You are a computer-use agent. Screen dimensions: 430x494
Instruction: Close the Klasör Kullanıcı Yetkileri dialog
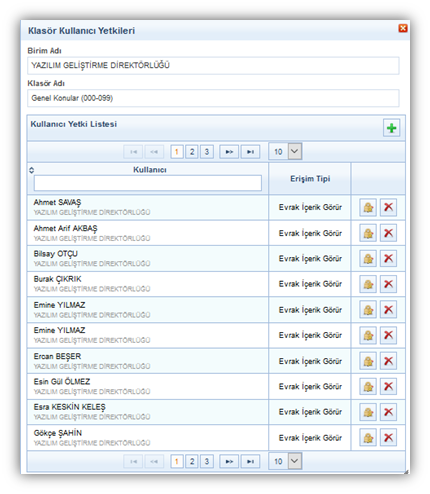[x=403, y=28]
